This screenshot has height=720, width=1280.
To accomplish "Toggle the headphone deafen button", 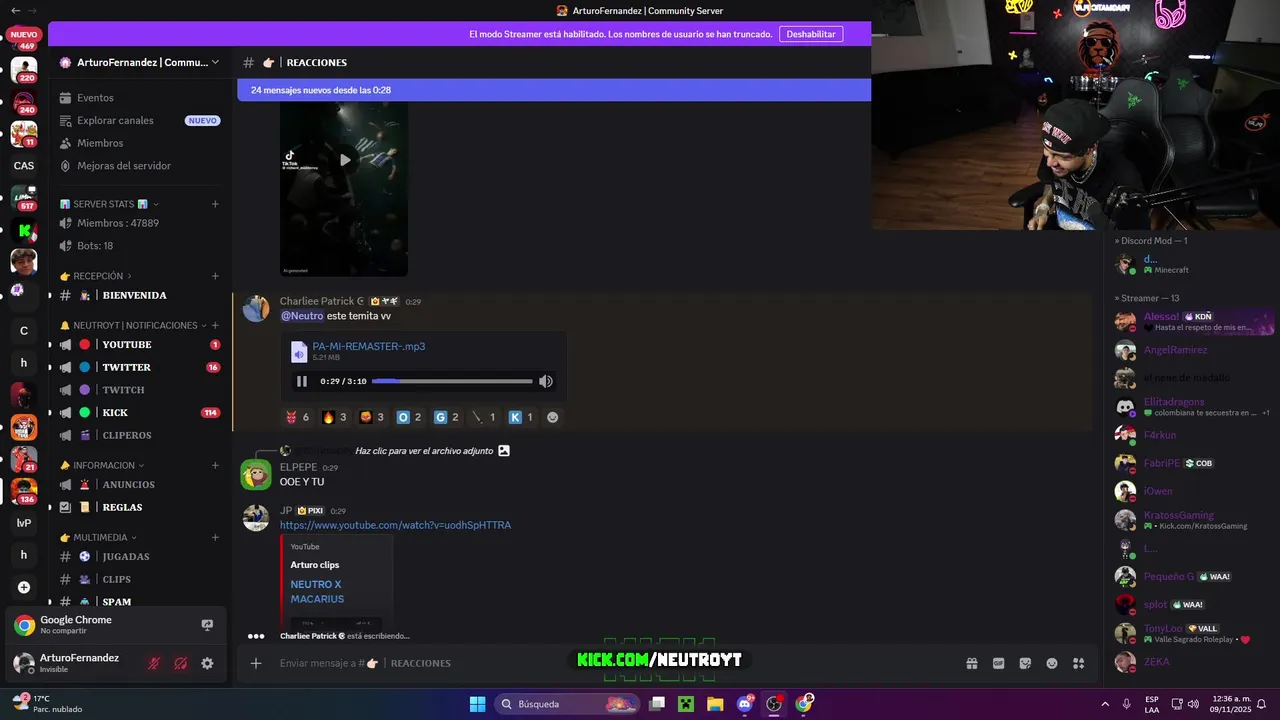I will [x=181, y=663].
